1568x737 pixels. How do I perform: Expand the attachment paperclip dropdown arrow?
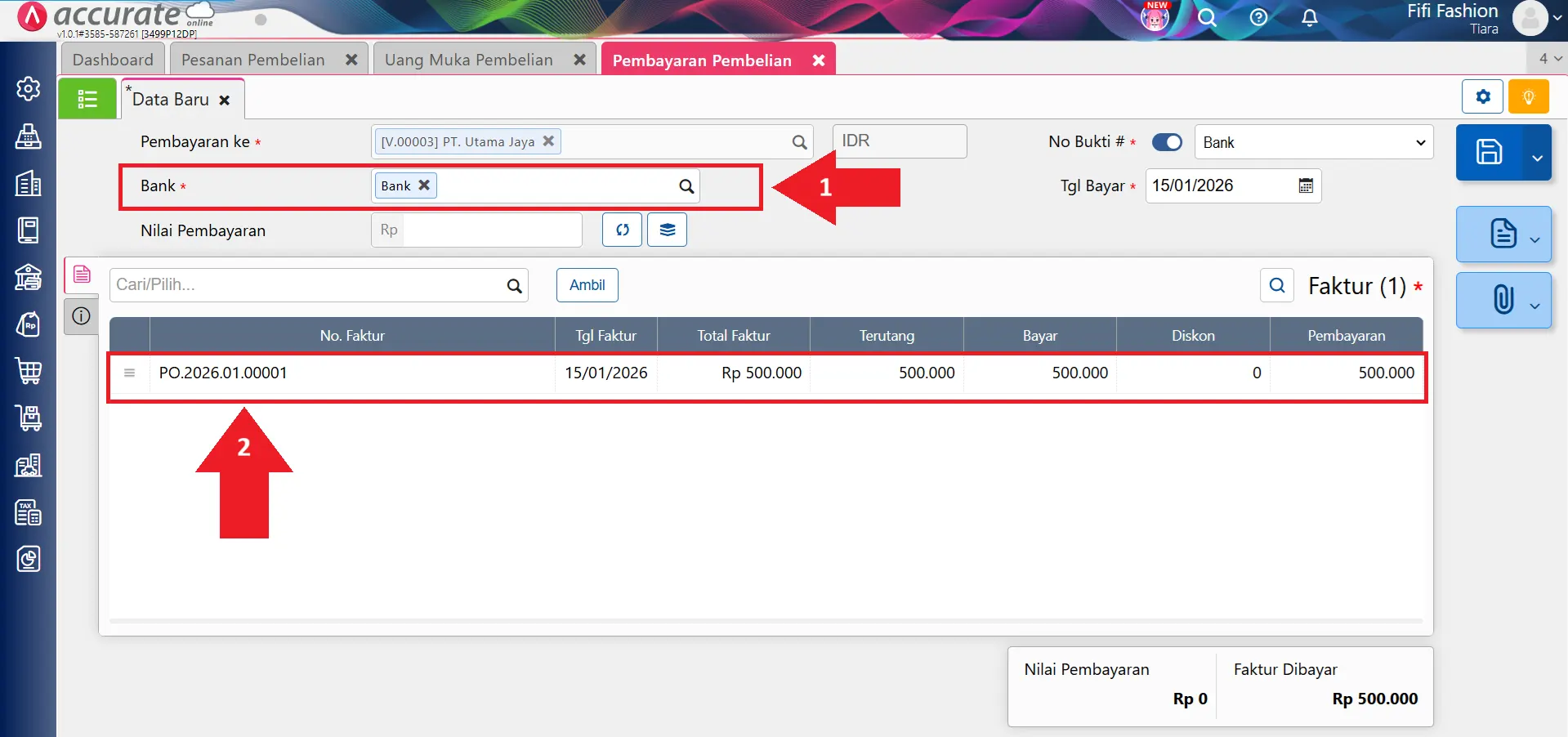(1534, 306)
